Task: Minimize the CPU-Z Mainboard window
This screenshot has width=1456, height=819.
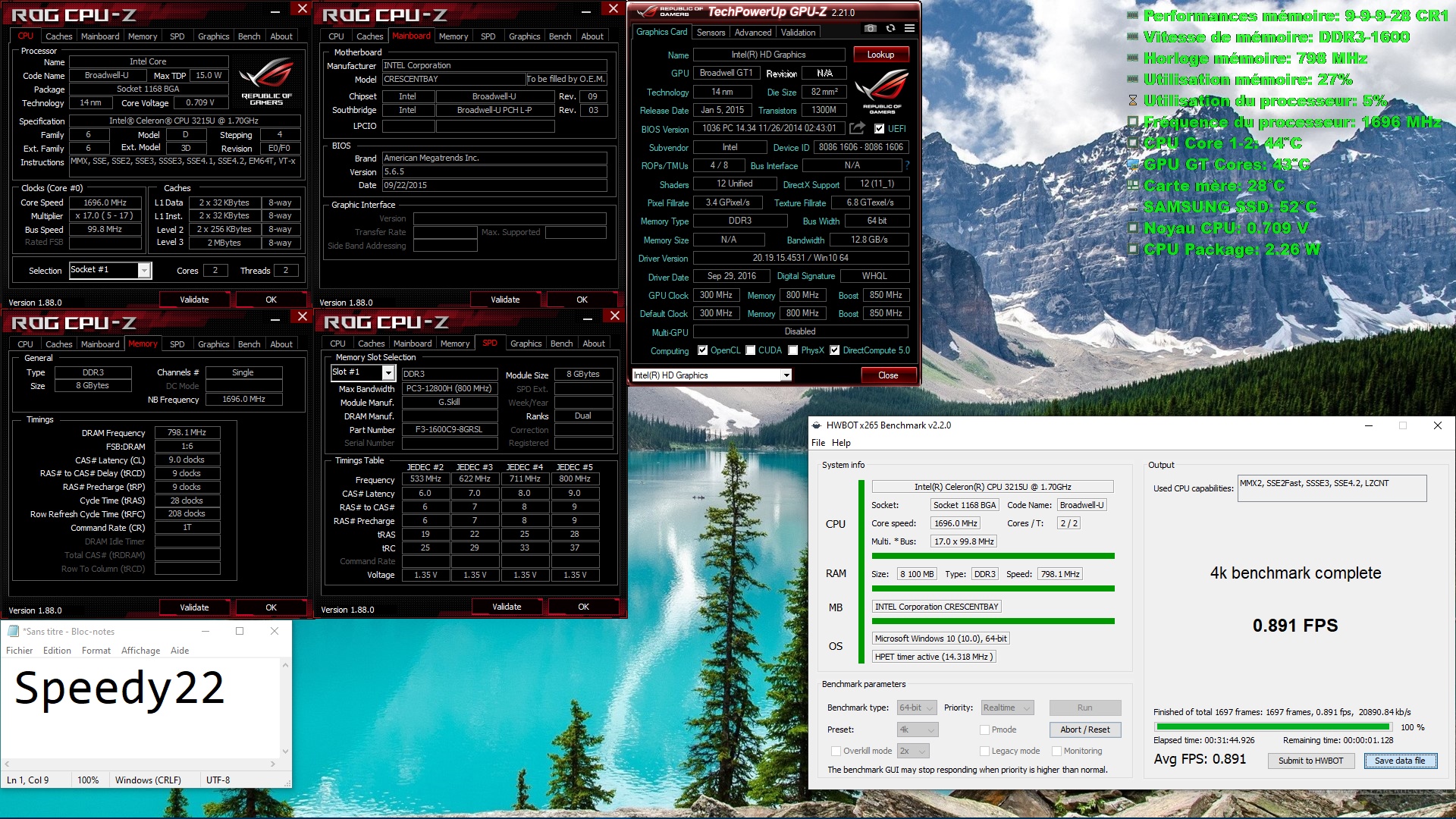Action: 586,11
